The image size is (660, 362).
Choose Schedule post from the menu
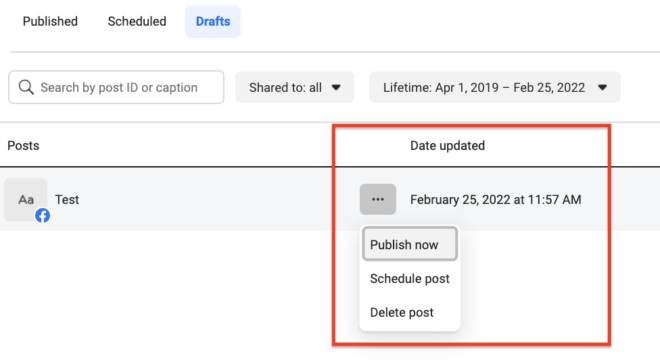point(410,278)
